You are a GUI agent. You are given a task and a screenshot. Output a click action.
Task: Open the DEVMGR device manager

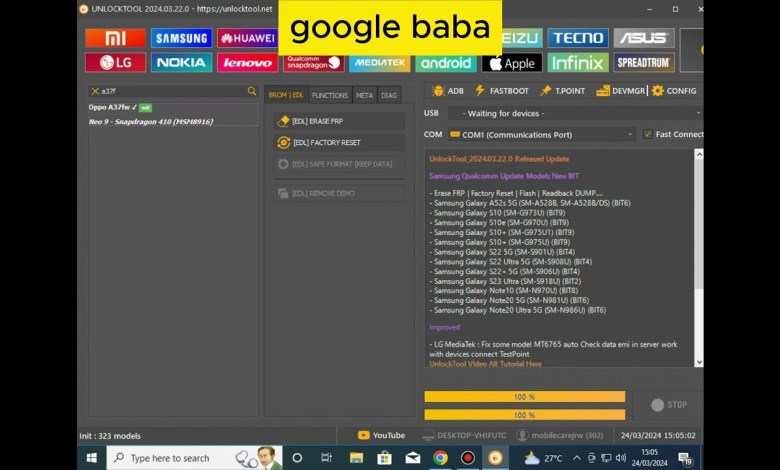click(621, 91)
